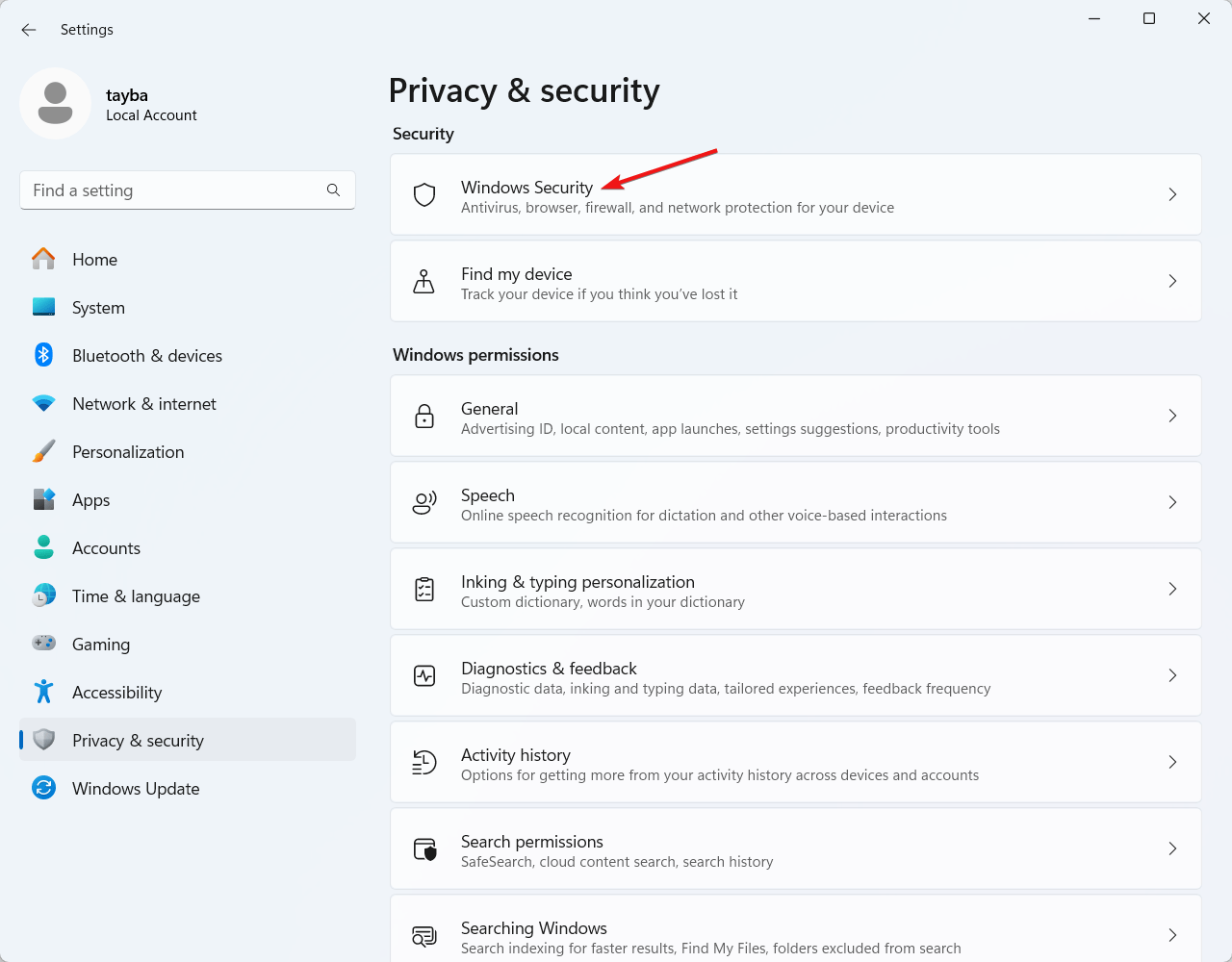Screen dimensions: 1232x962
Task: Expand Windows Security with its chevron
Action: pyautogui.click(x=1172, y=194)
